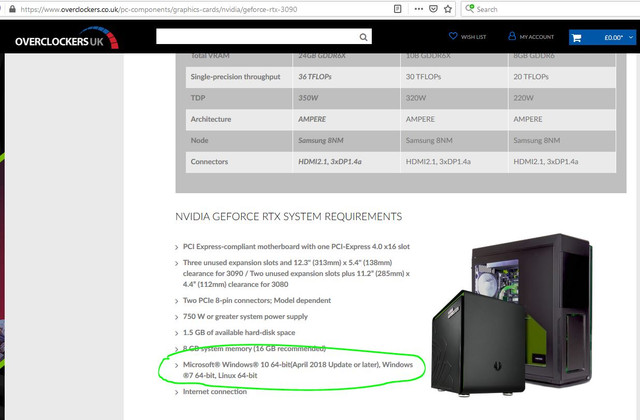
Task: Click the PCI Express-compliant motherboard requirement
Action: pyautogui.click(x=296, y=247)
